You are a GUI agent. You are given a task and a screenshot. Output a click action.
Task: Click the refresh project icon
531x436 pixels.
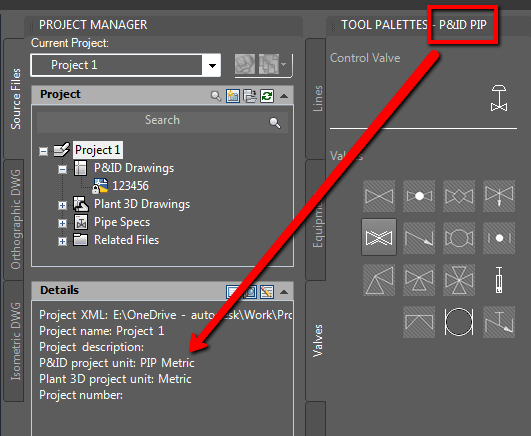pos(267,96)
